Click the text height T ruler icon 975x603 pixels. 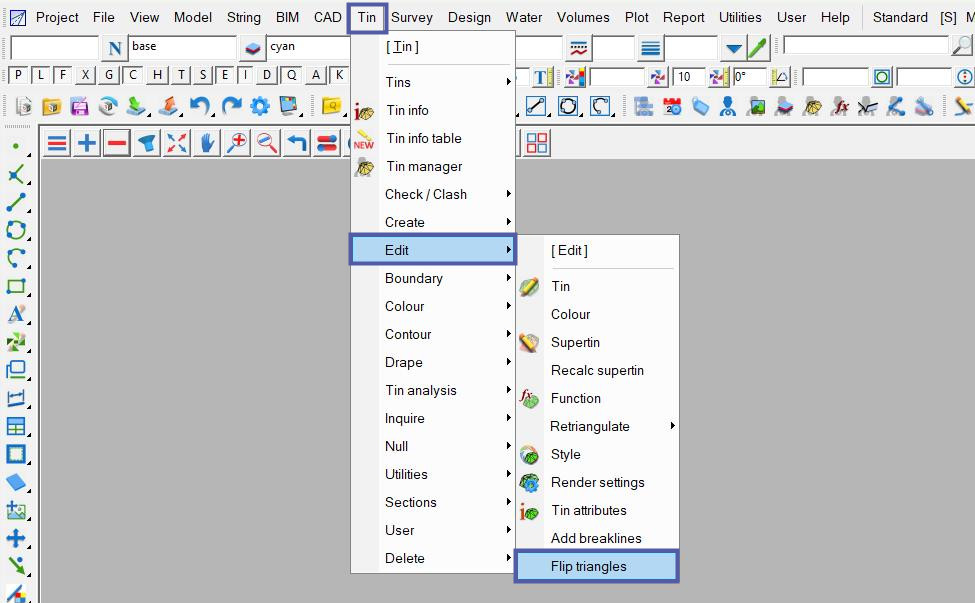click(541, 77)
